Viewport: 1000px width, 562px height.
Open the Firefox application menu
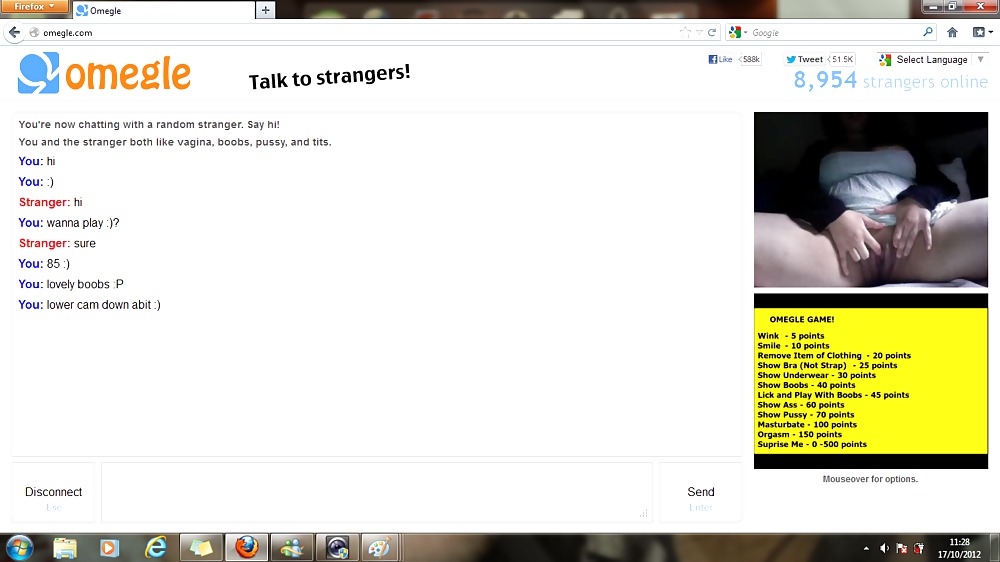point(35,7)
